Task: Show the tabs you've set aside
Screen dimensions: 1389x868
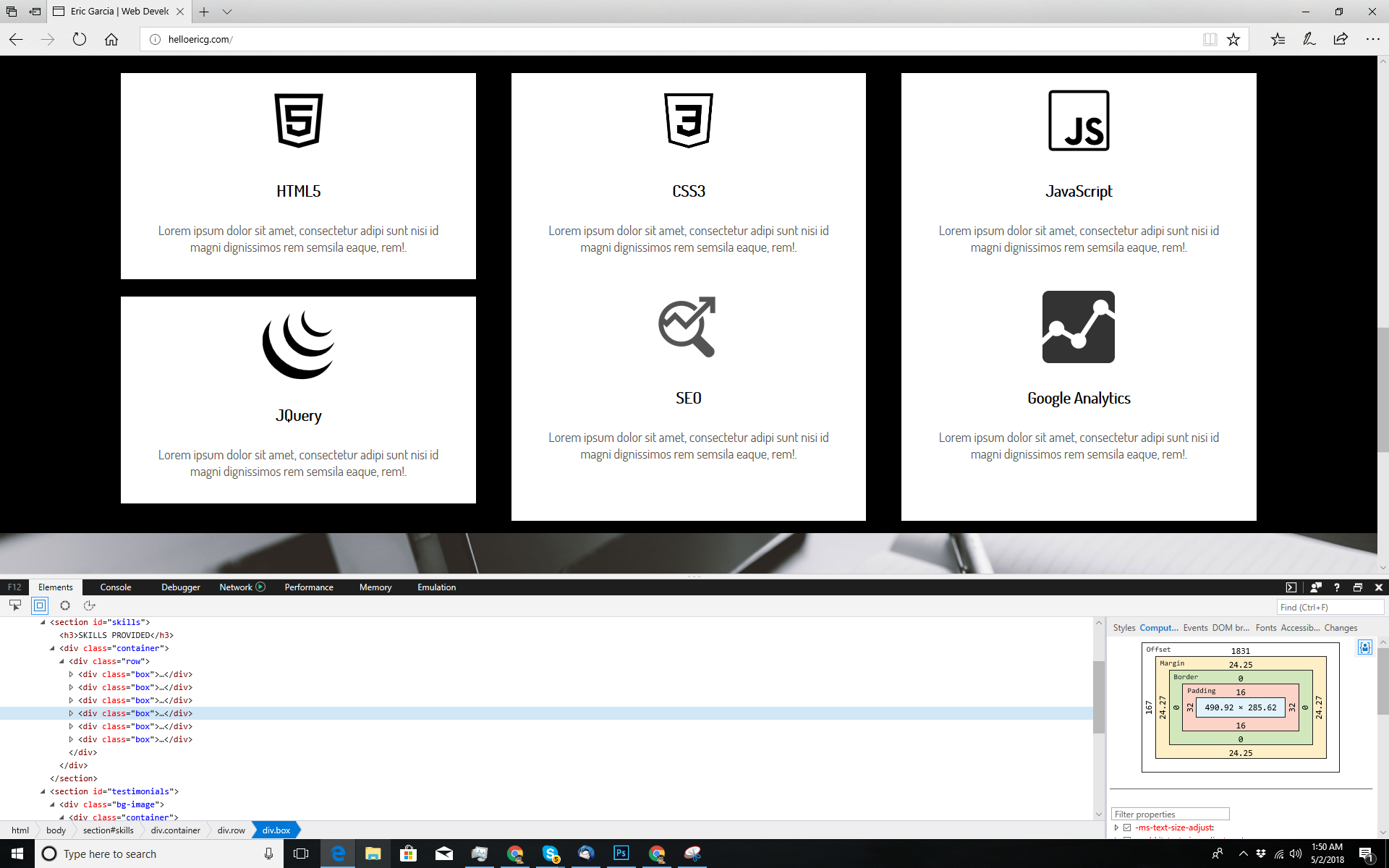Action: (12, 12)
